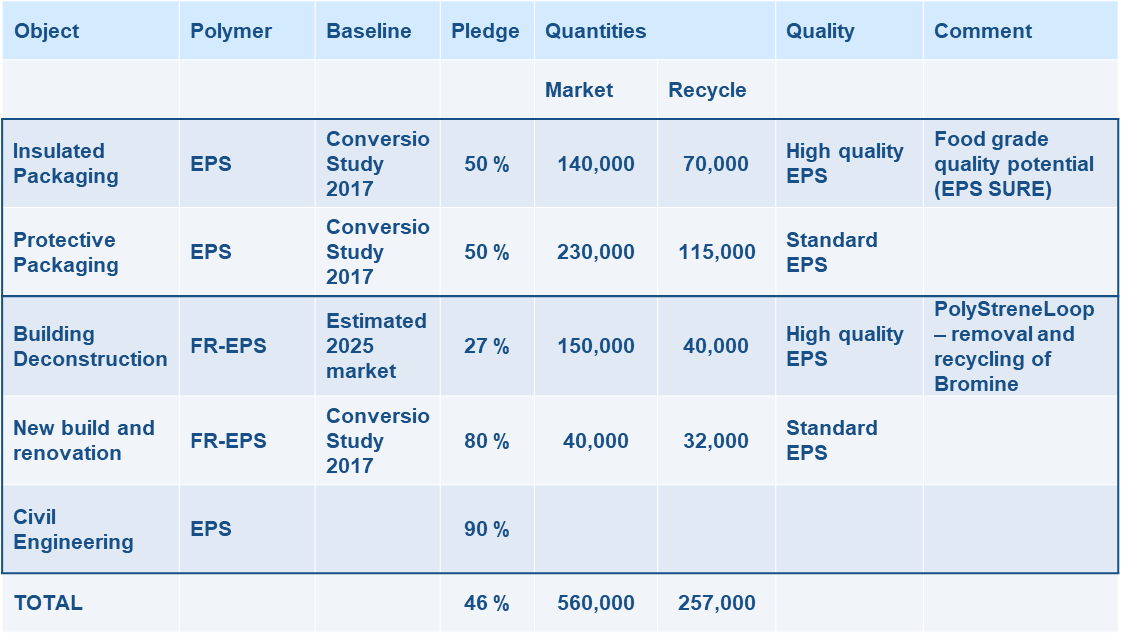Image resolution: width=1121 pixels, height=633 pixels.
Task: Click the Recycle sub-header
Action: point(707,90)
